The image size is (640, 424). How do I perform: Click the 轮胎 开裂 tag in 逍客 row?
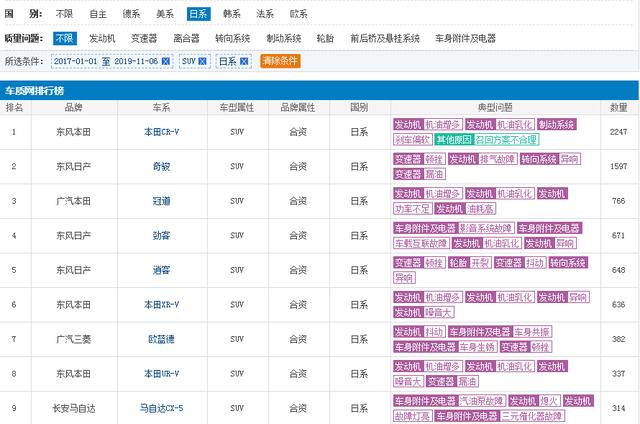tap(469, 263)
